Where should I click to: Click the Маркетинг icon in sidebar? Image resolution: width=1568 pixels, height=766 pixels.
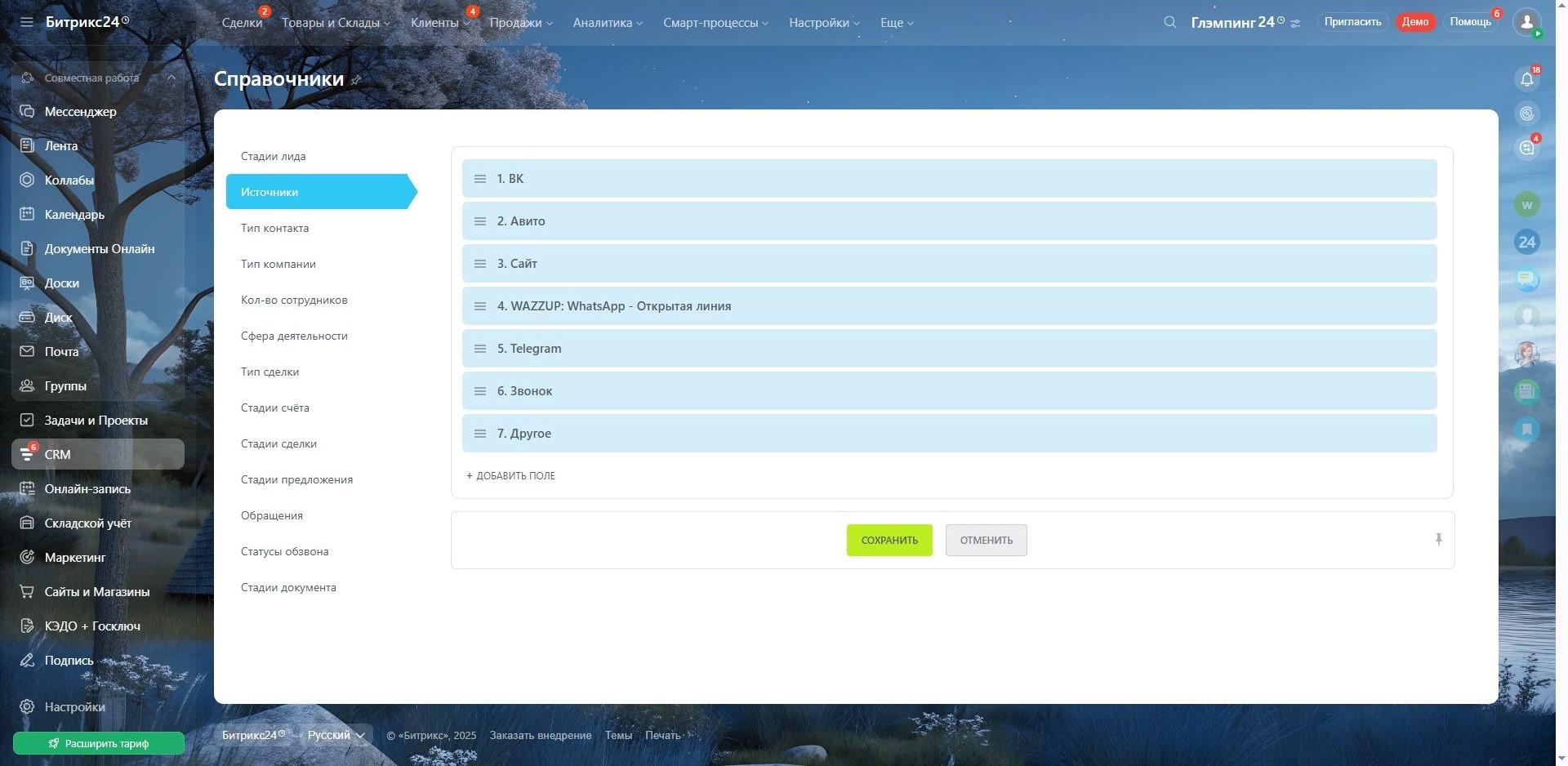(27, 557)
